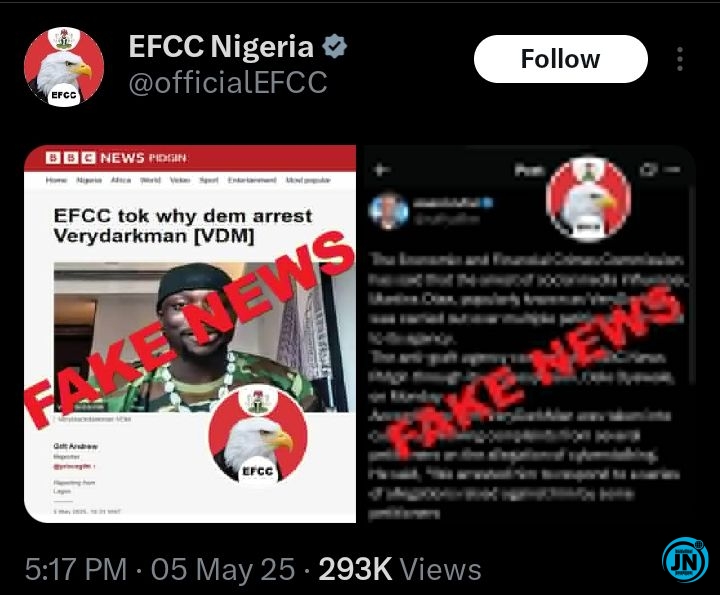Click the 293K Views count
720x595 pixels.
pyautogui.click(x=400, y=569)
